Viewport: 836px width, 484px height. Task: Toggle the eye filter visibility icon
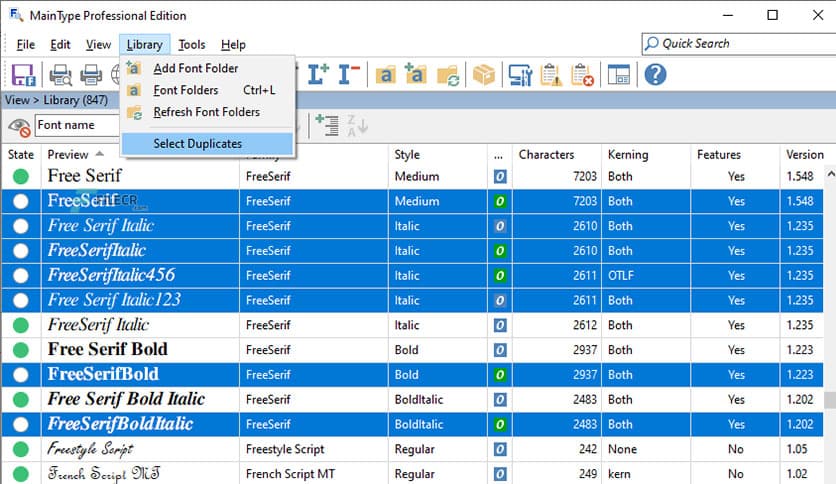19,126
